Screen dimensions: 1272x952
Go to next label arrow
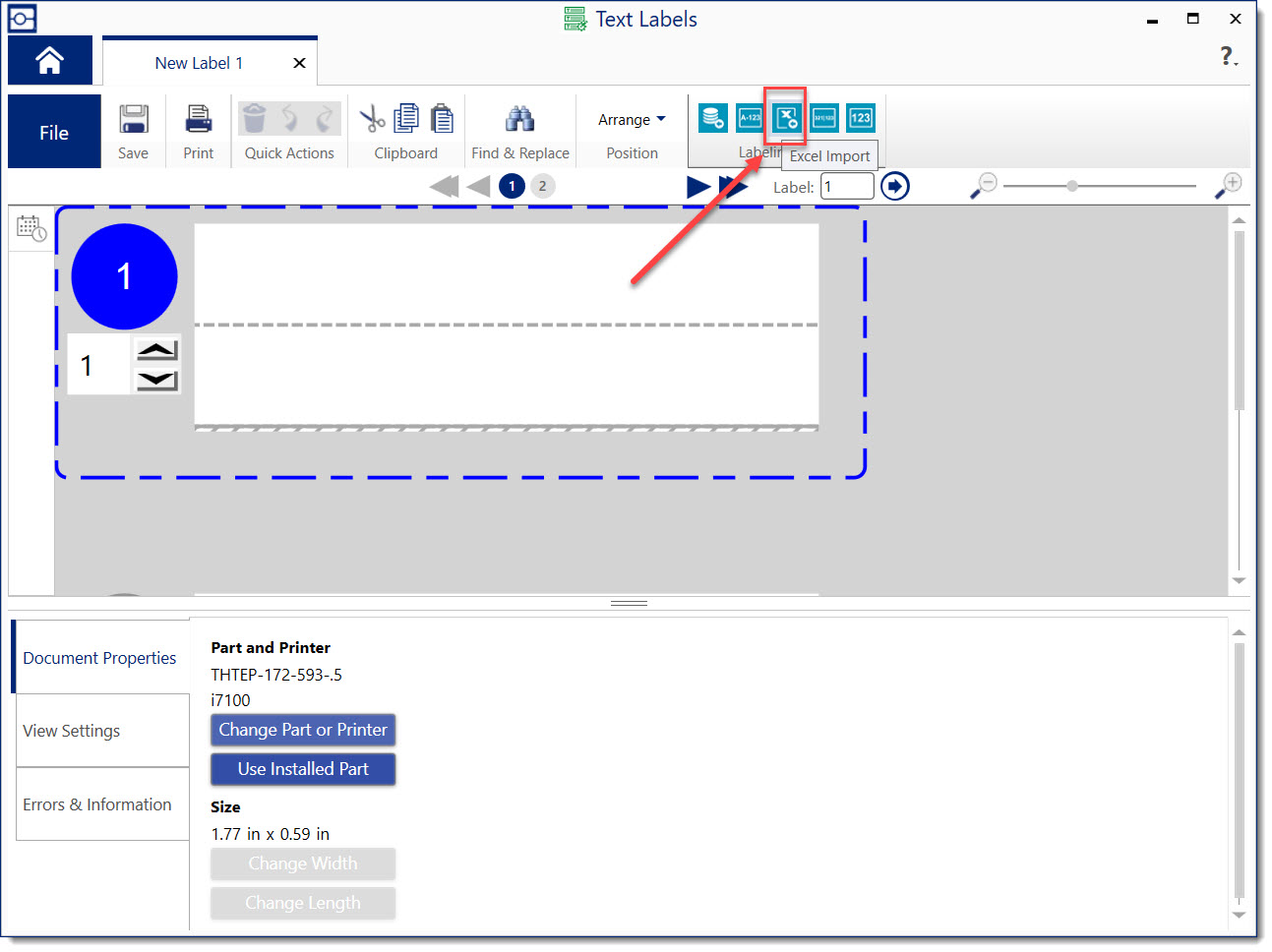pyautogui.click(x=698, y=187)
